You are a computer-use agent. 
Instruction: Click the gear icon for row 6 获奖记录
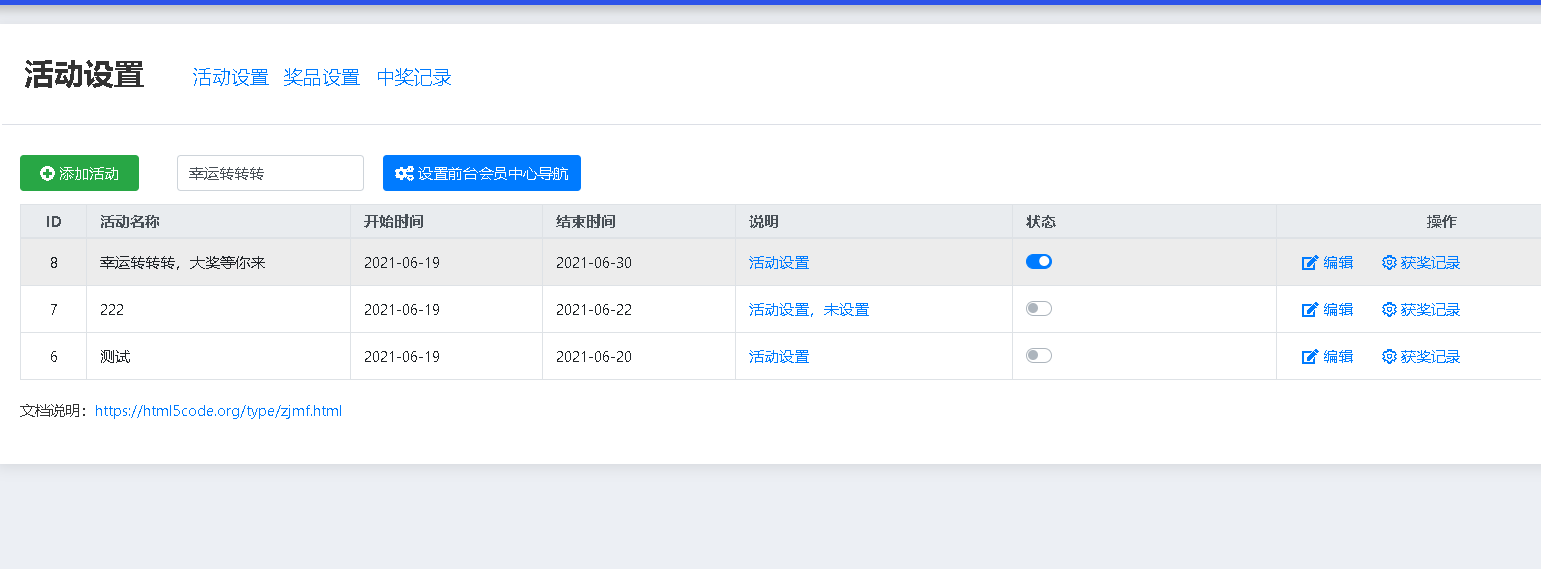(x=1389, y=357)
